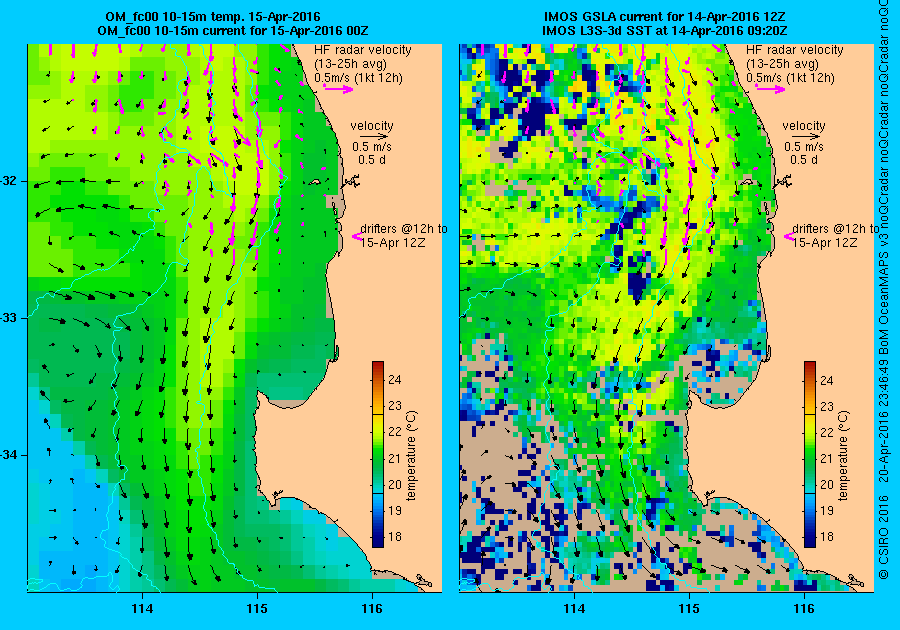Click magenta HF radar arrow in right legend
900x630 pixels.
tap(770, 88)
